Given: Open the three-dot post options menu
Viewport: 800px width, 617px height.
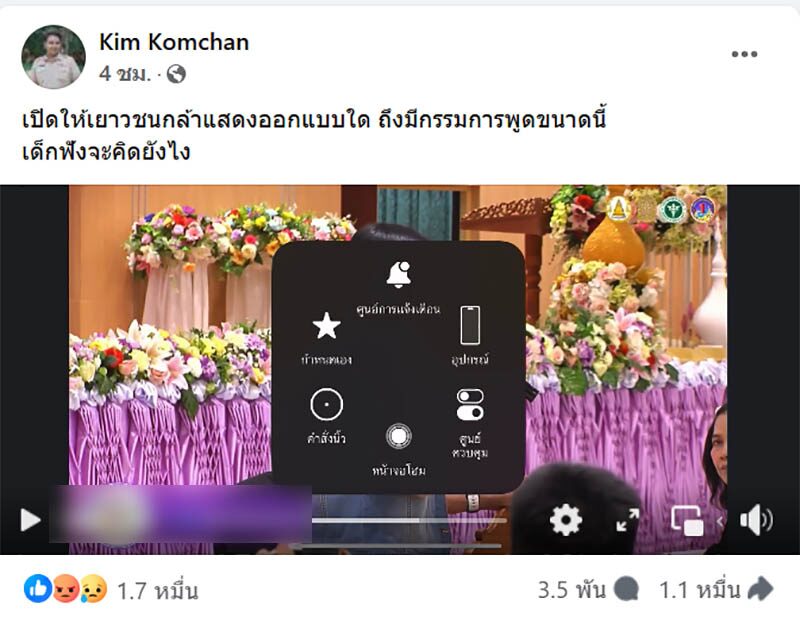Looking at the screenshot, I should point(744,54).
